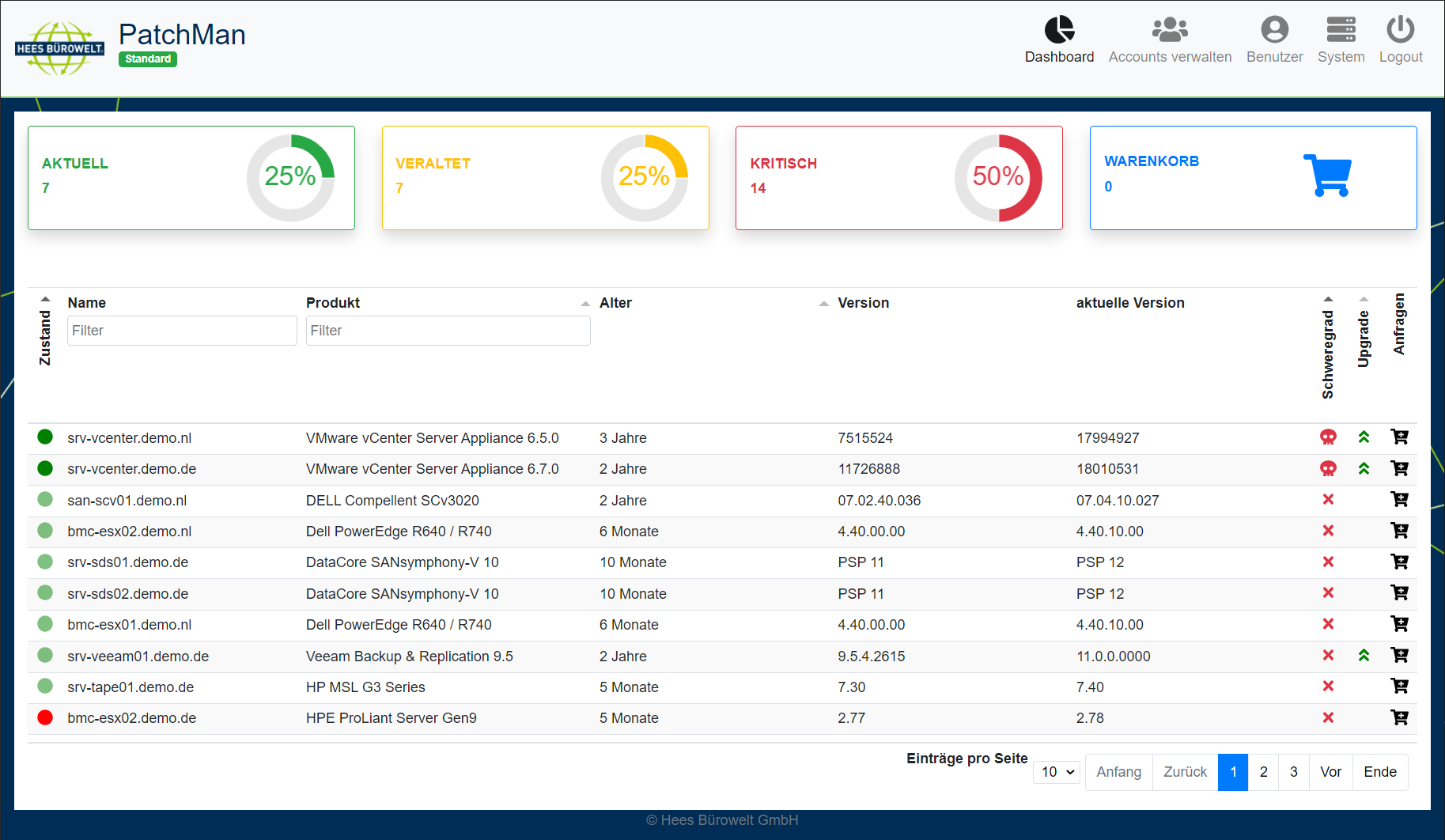This screenshot has width=1445, height=840.
Task: Add bmc-esx02.demo.nl to cart
Action: tap(1399, 531)
